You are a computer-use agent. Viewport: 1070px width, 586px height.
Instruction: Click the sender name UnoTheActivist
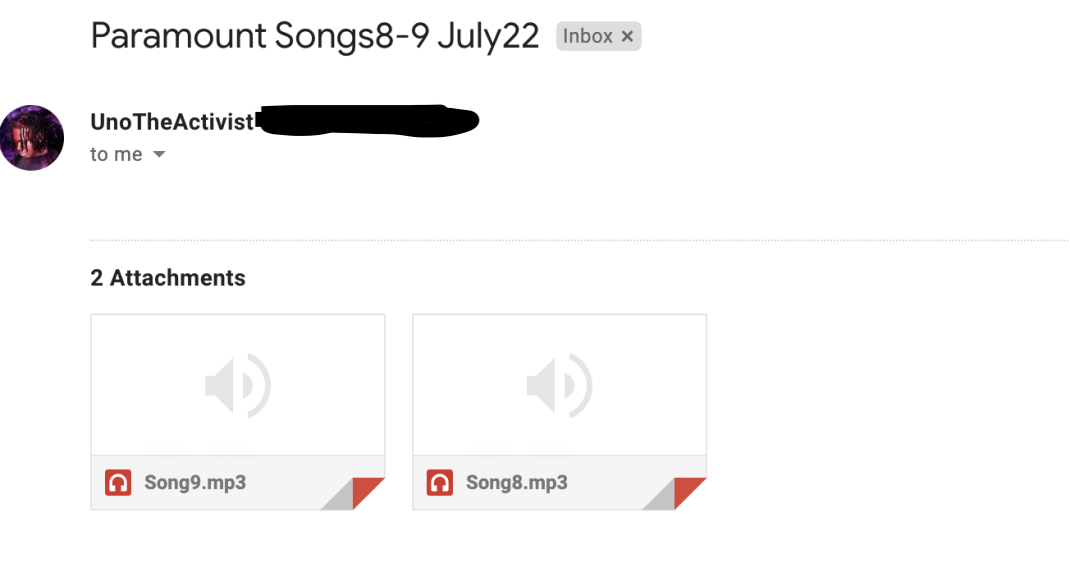tap(172, 121)
